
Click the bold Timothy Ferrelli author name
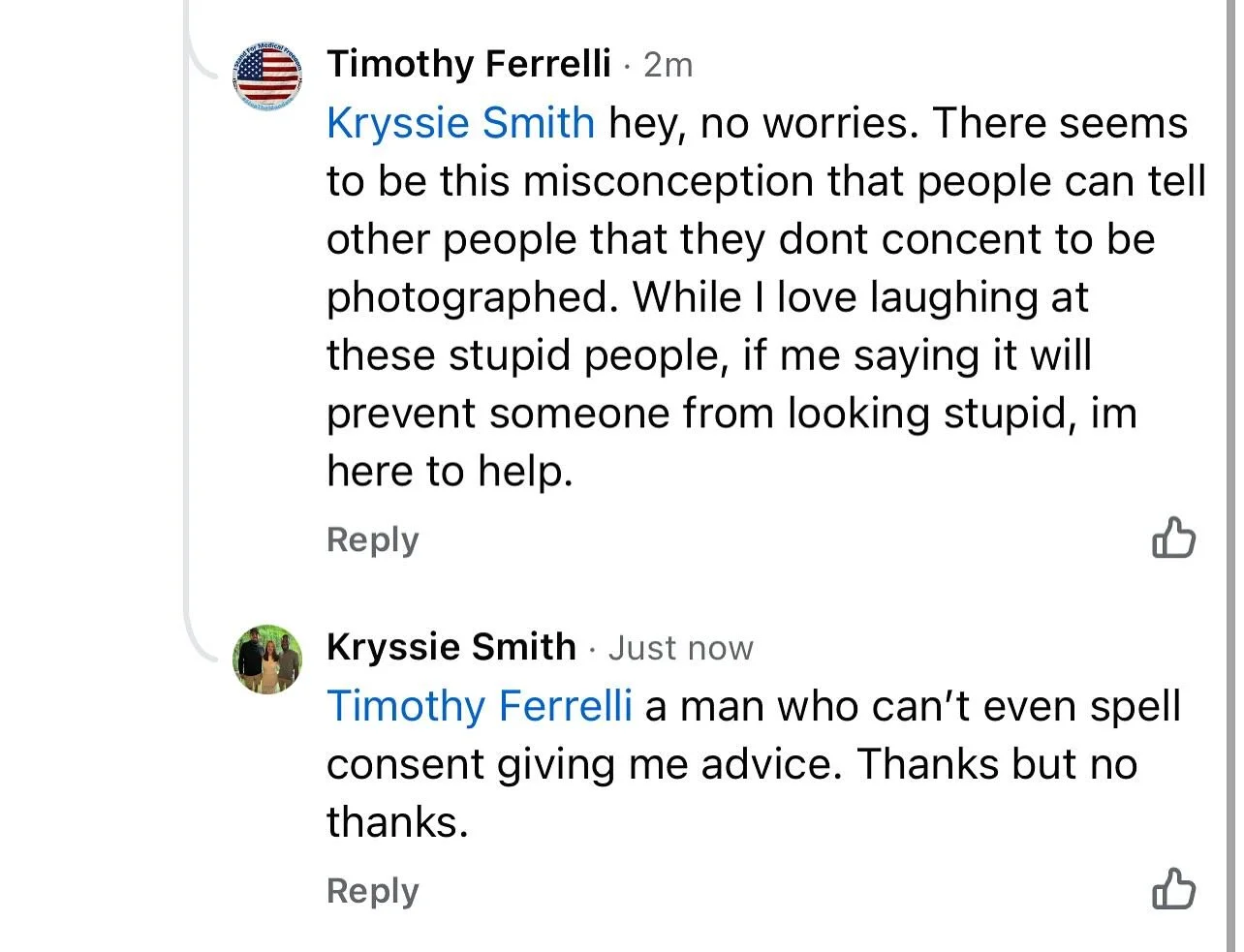[x=469, y=64]
